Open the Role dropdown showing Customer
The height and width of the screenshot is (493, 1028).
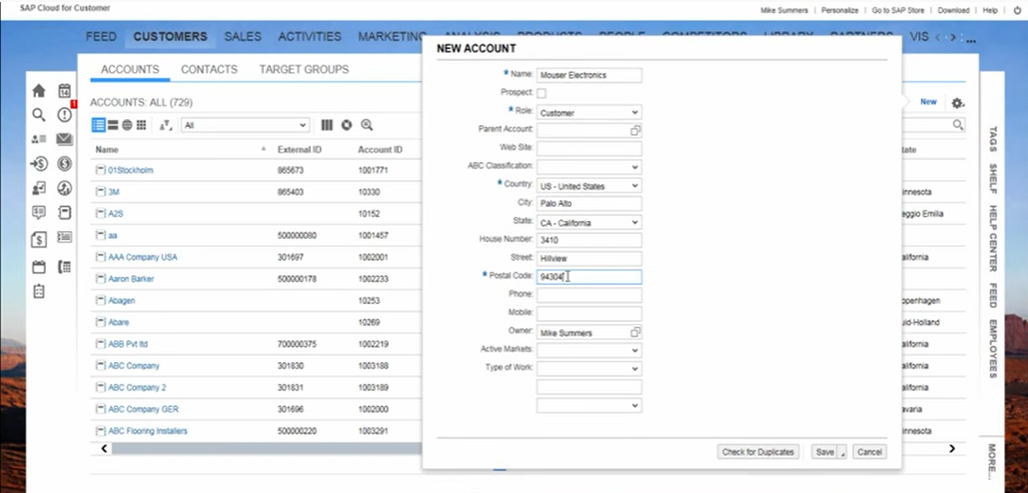589,113
